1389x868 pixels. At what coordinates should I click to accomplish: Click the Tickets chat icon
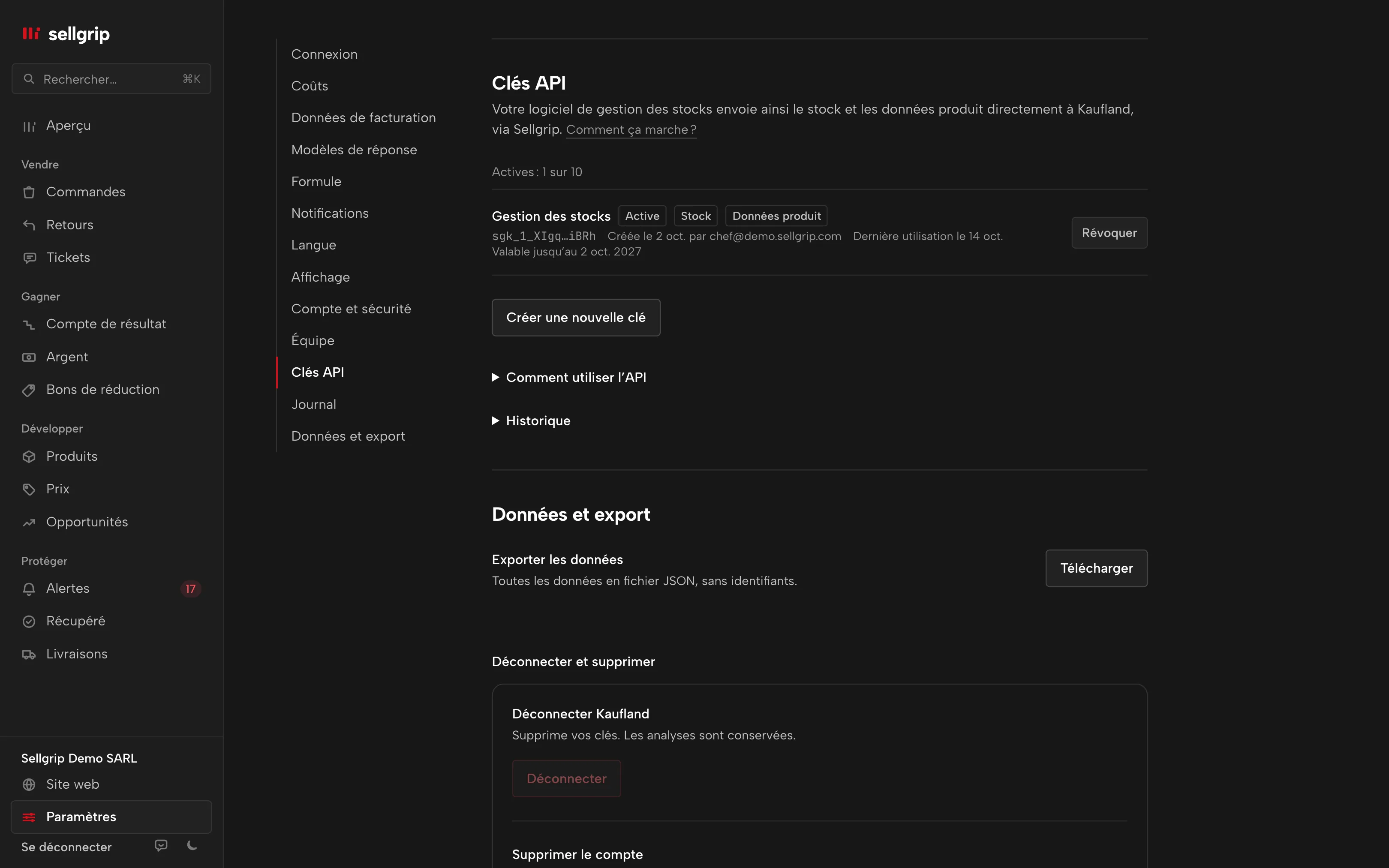pos(29,258)
